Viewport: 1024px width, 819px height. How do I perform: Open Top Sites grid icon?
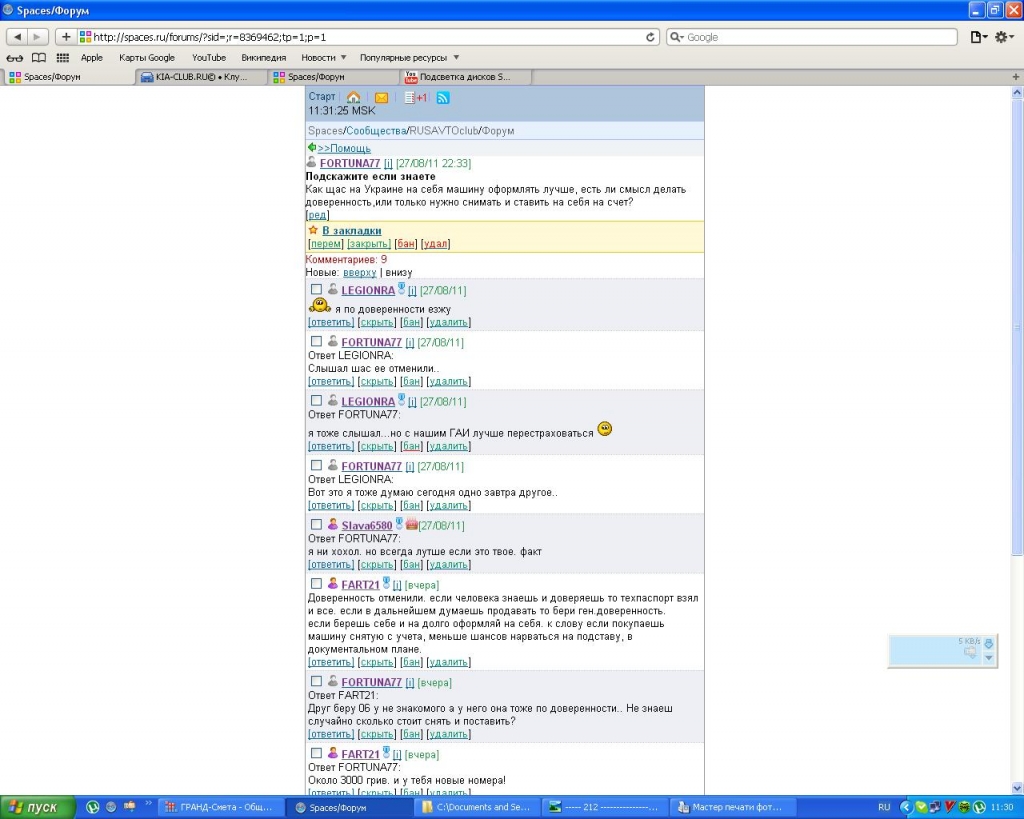[63, 58]
